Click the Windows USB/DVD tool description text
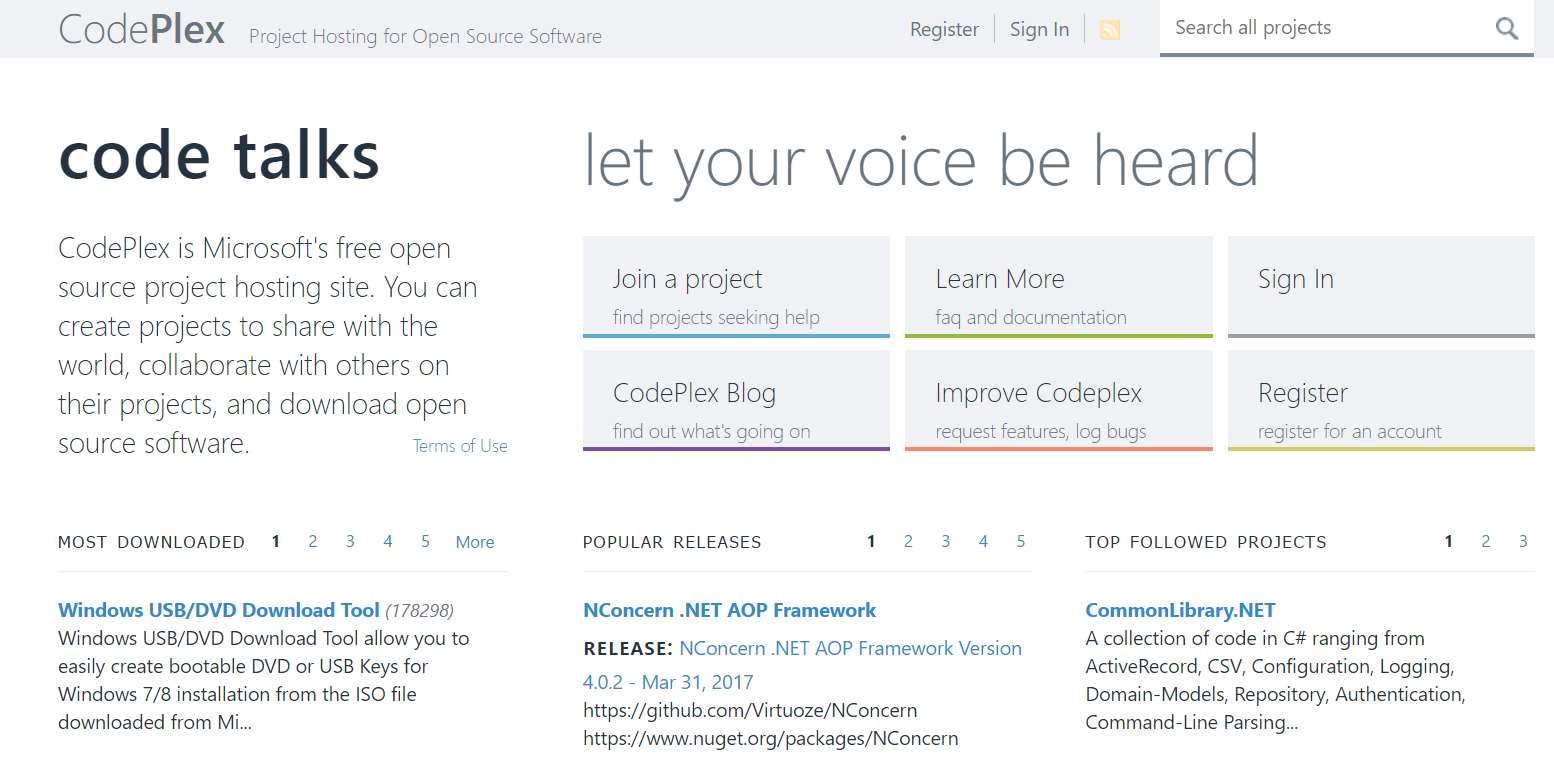 [x=263, y=680]
